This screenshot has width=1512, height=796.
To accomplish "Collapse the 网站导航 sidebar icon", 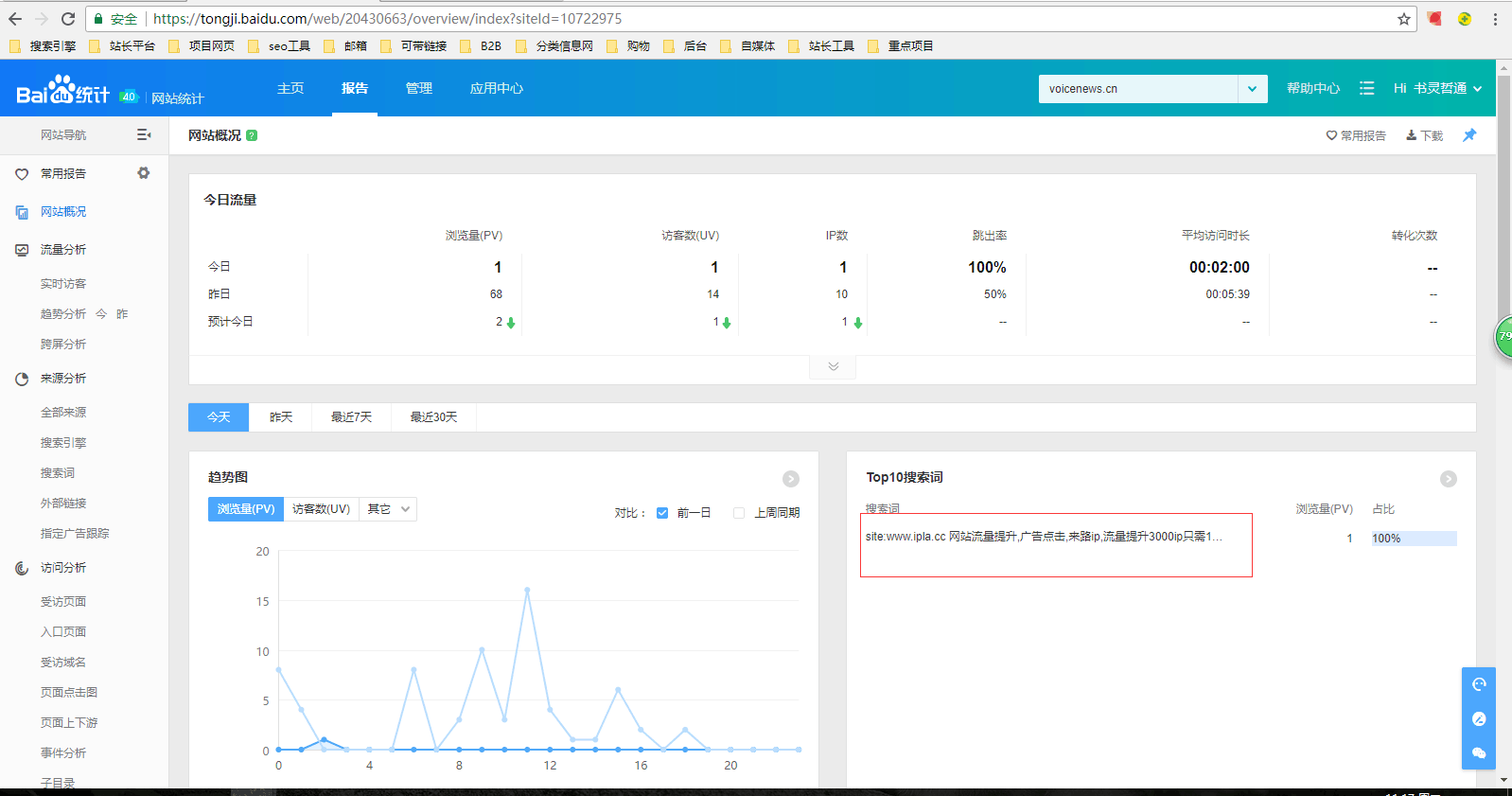I will pyautogui.click(x=144, y=135).
